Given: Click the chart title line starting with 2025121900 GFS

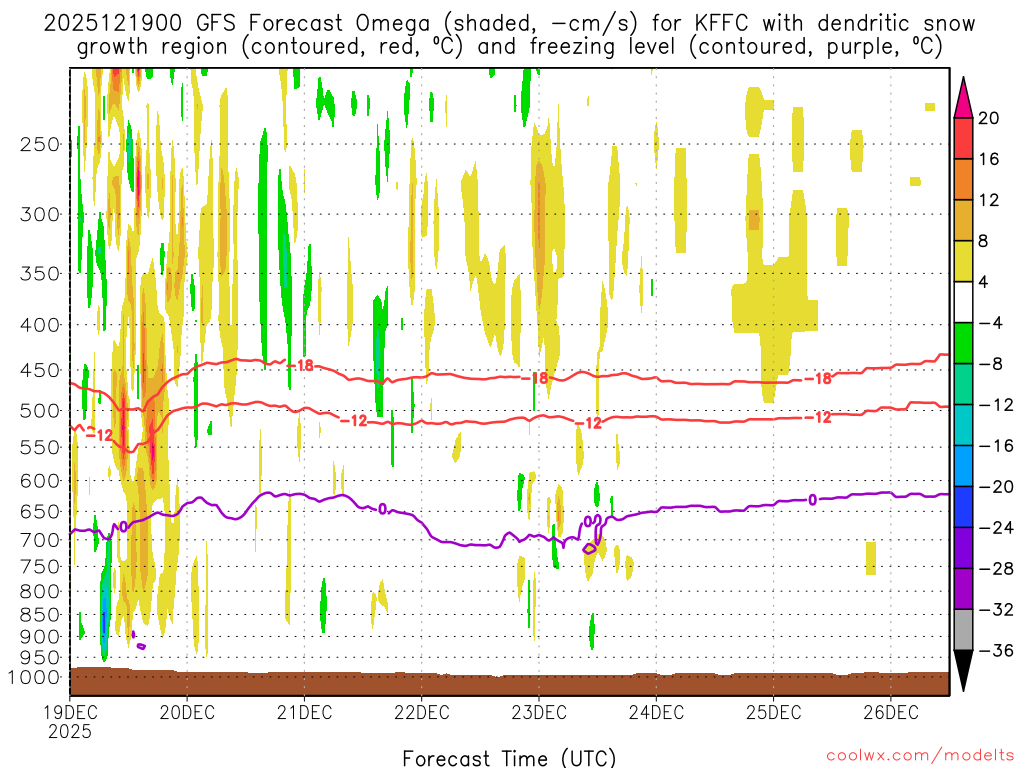Looking at the screenshot, I should tap(509, 24).
